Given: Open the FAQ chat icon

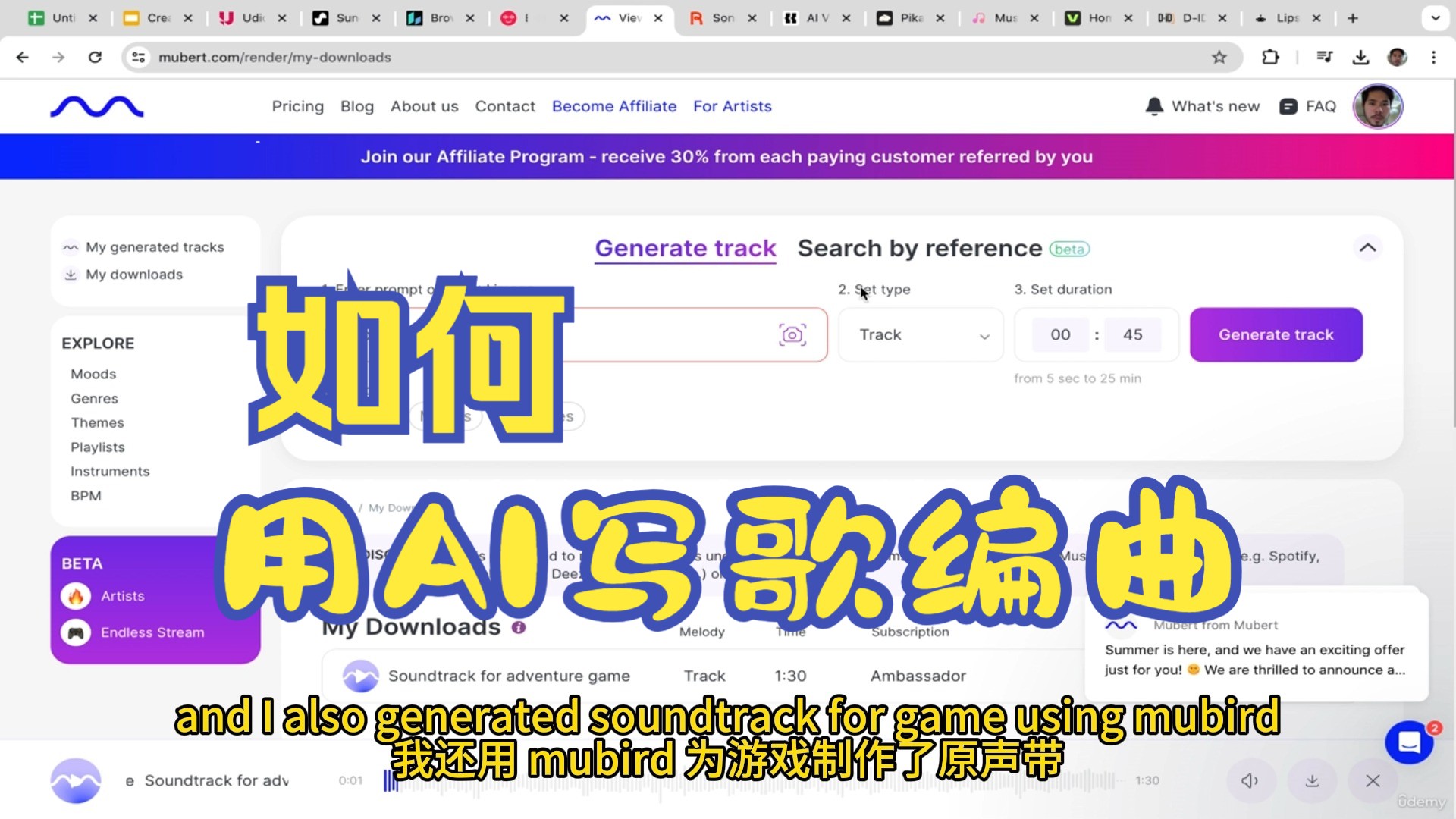Looking at the screenshot, I should (1288, 107).
